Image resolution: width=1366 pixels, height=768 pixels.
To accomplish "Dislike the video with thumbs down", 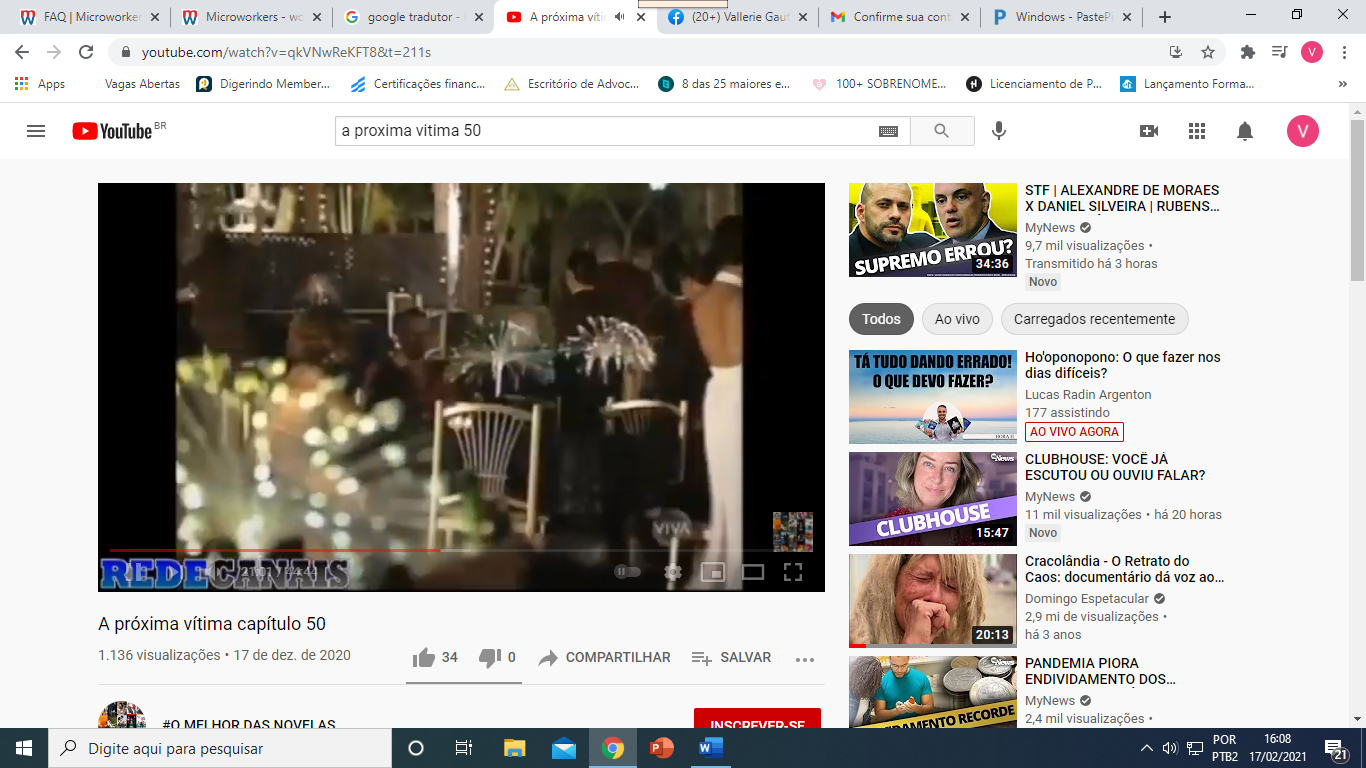I will tap(497, 657).
